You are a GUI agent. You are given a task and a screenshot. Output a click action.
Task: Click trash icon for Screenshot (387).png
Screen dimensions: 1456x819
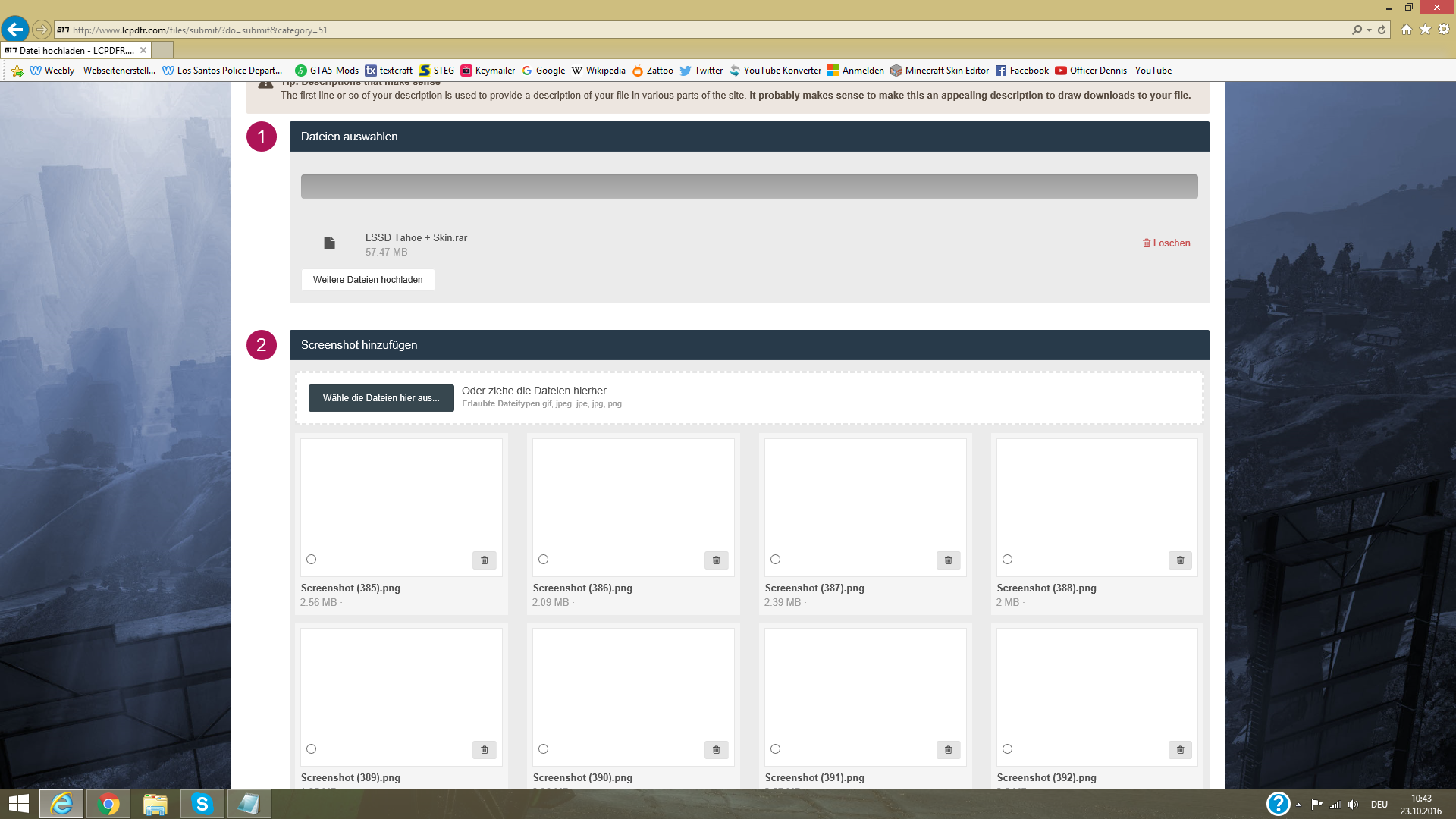pyautogui.click(x=948, y=560)
